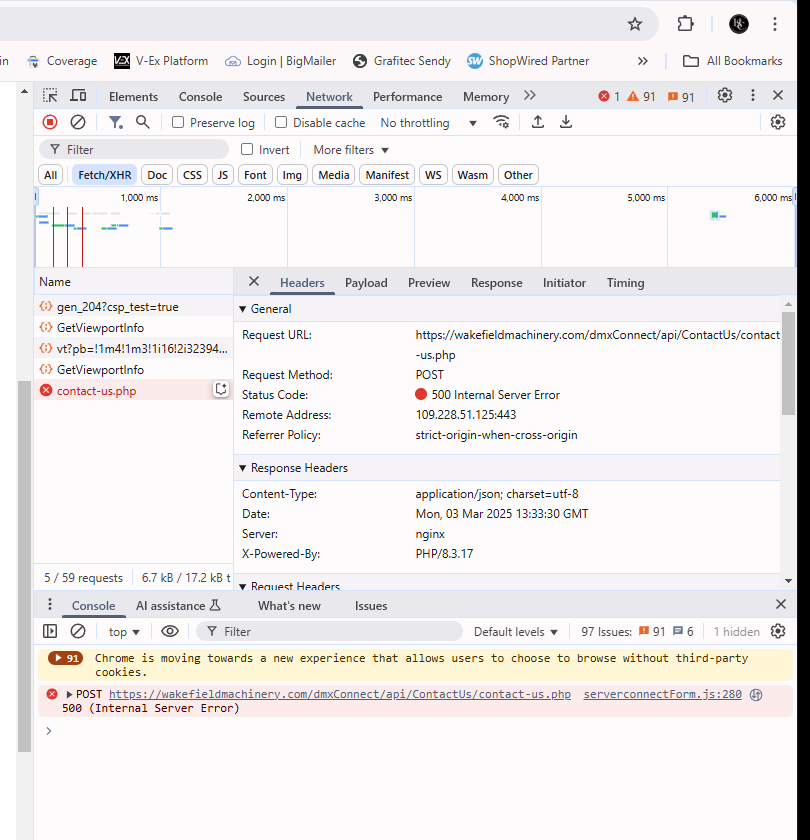Switch to the Payload tab

[x=366, y=283]
